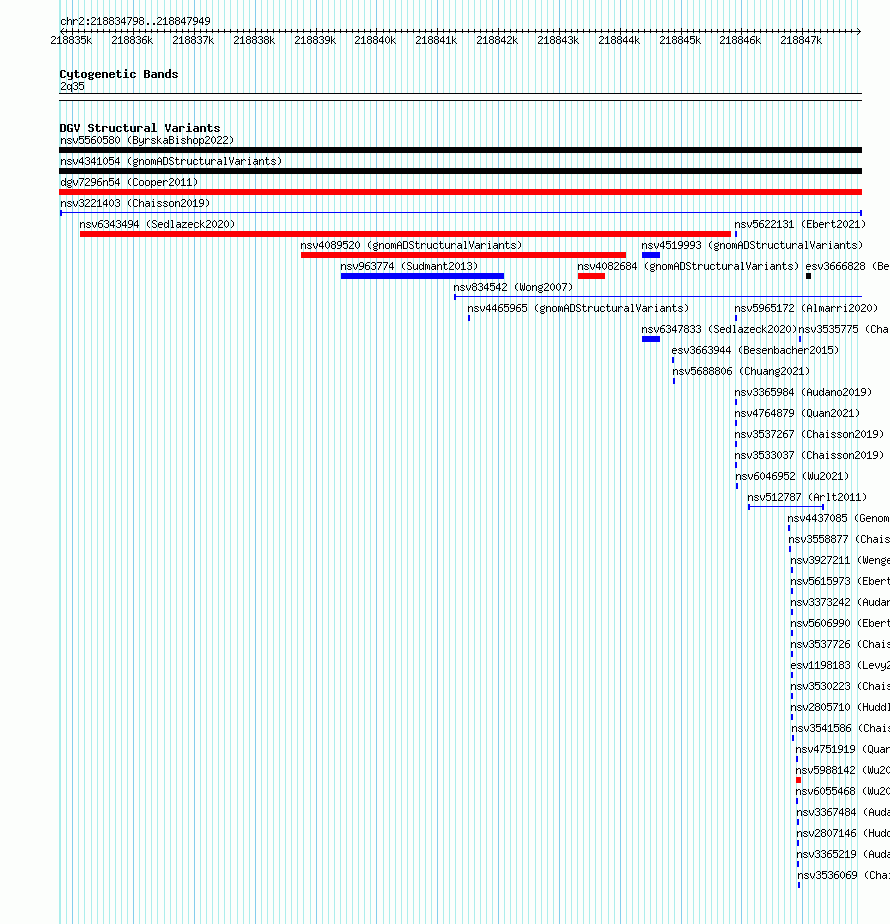The image size is (890, 924).
Task: Click the nsv5560580 (ByrskaBishop2022) variant label
Action: 147,140
